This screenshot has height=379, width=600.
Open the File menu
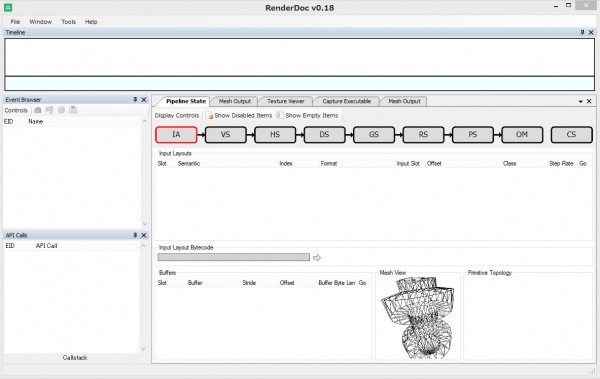(15, 22)
